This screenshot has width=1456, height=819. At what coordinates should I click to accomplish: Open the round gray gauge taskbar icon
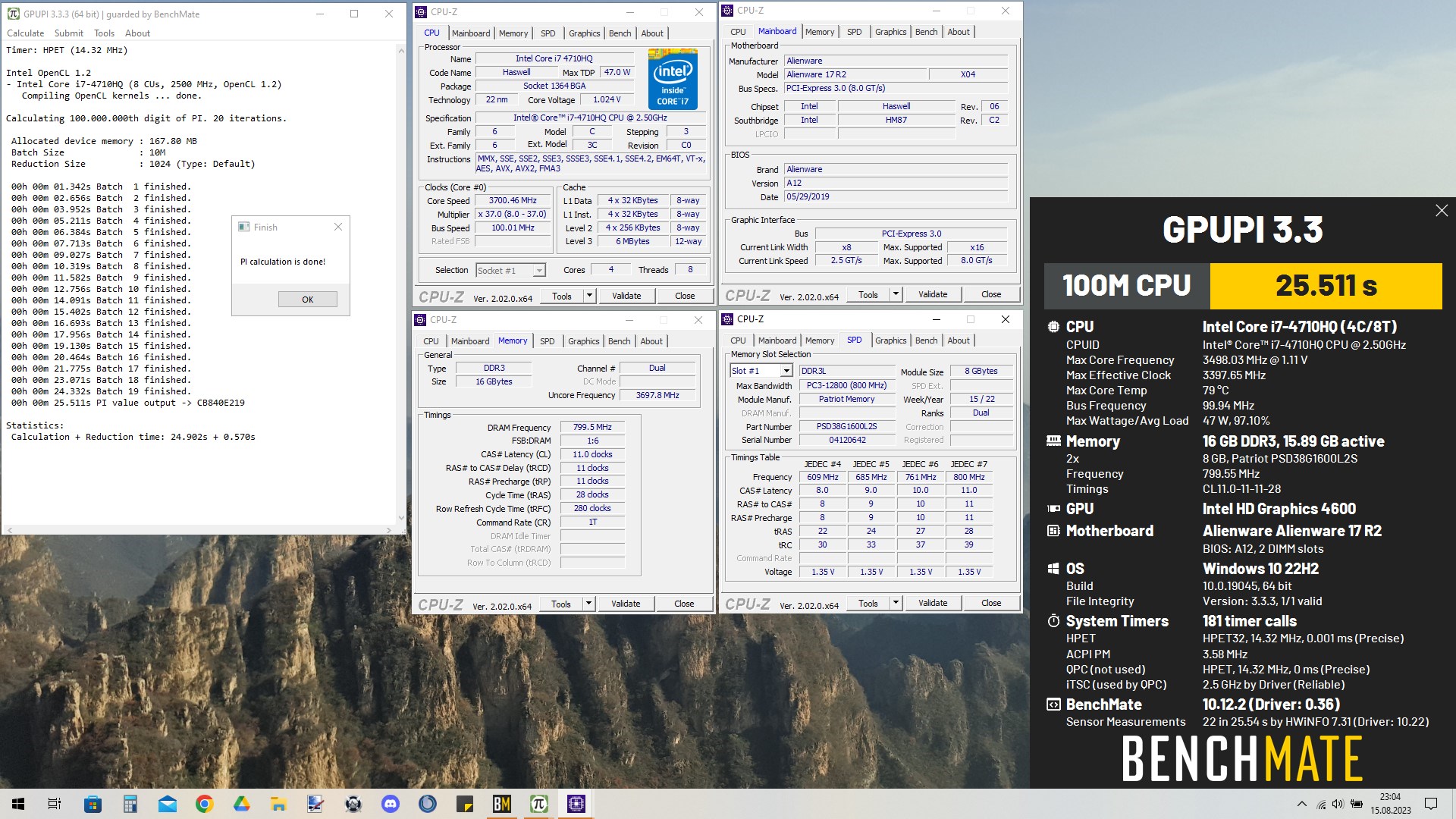coord(353,804)
